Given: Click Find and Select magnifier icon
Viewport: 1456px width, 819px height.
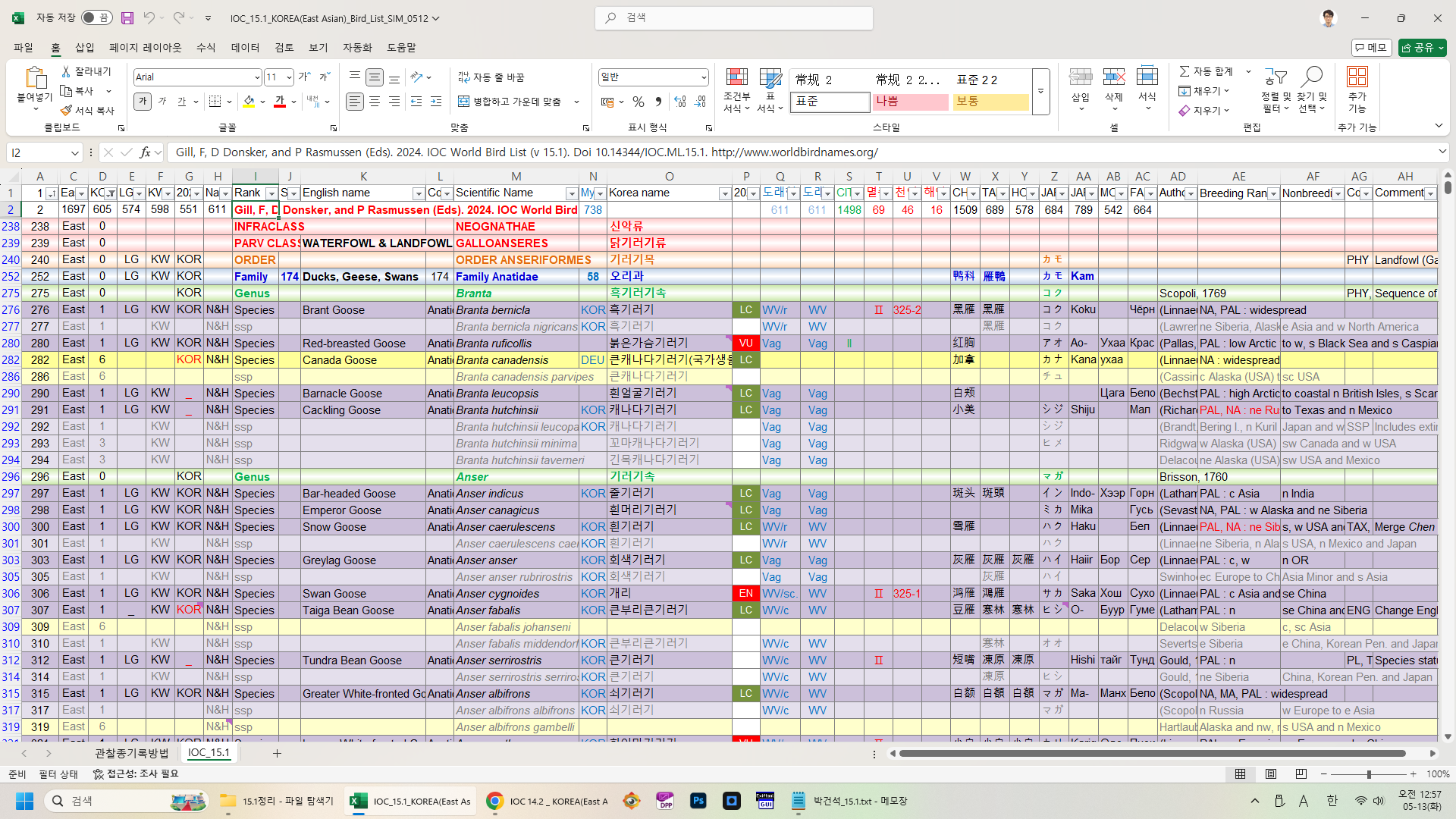Looking at the screenshot, I should [1311, 77].
